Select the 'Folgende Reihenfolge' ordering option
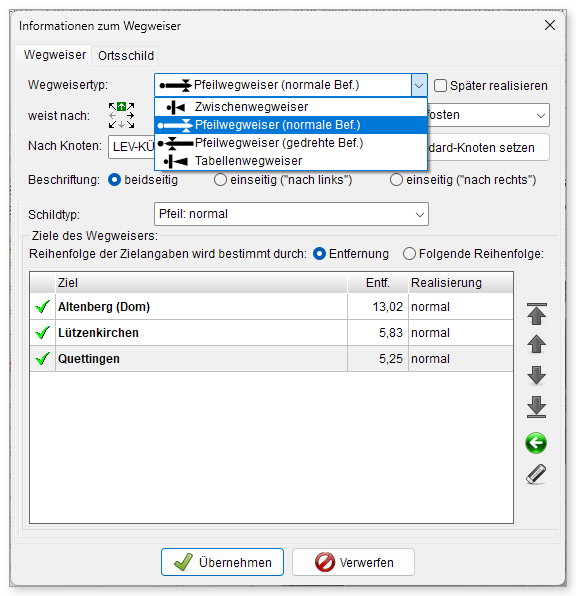The height and width of the screenshot is (596, 576). click(x=409, y=254)
